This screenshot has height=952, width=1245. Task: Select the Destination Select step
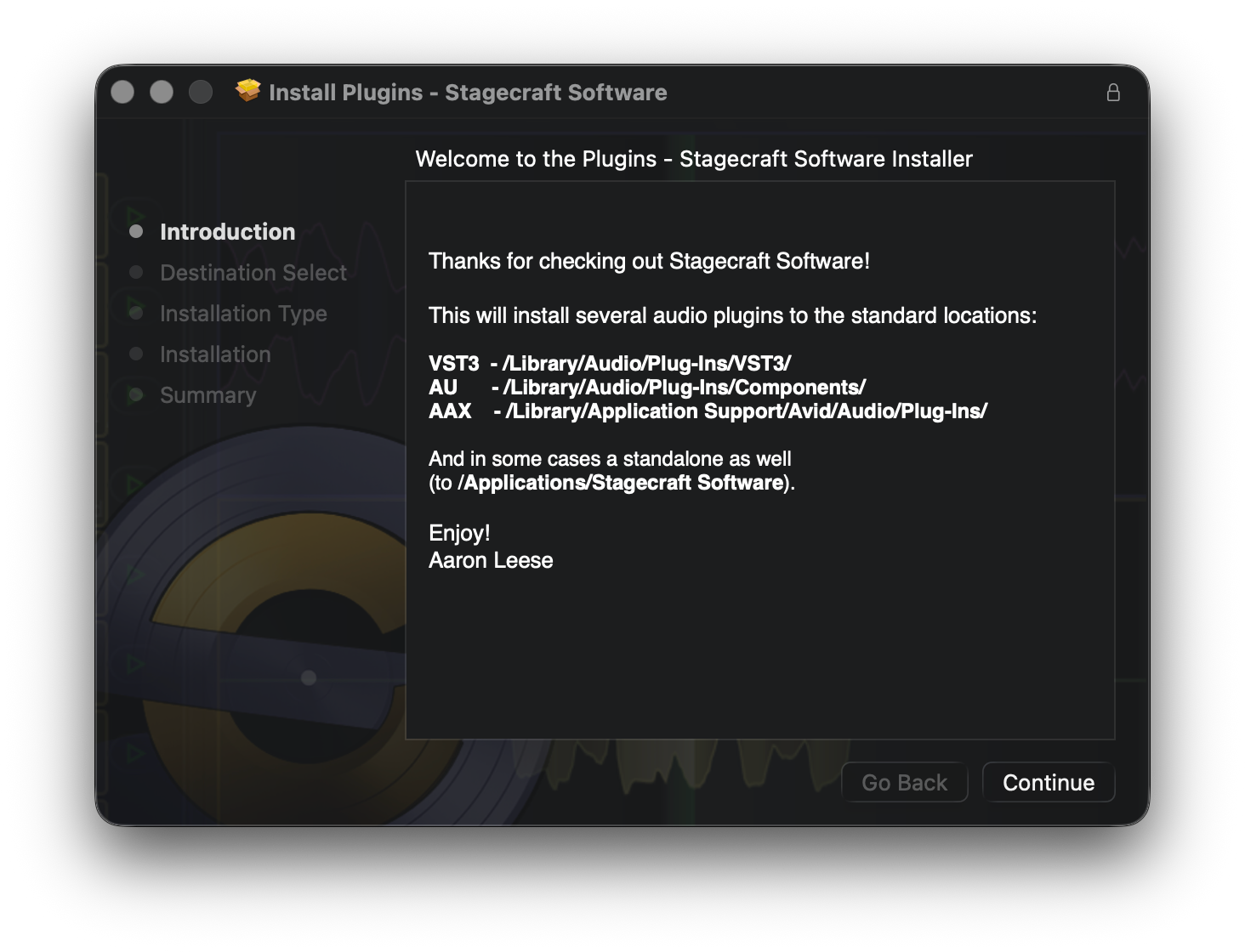[253, 273]
